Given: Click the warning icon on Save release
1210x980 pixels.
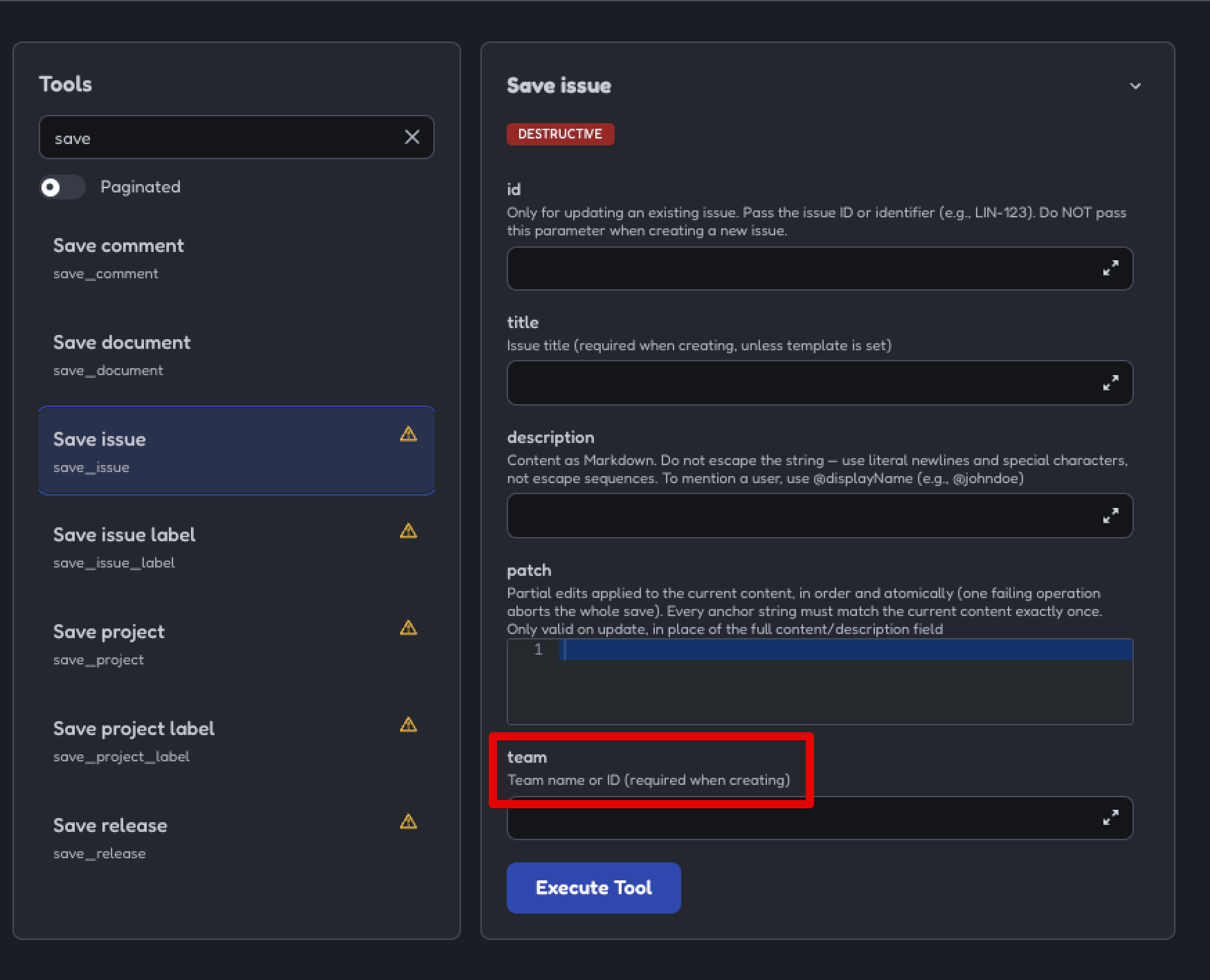Looking at the screenshot, I should pos(408,822).
